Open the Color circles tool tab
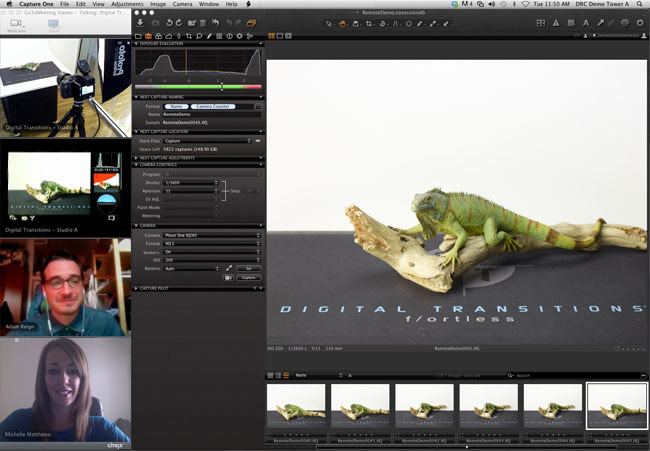Image resolution: width=650 pixels, height=451 pixels. pos(158,36)
